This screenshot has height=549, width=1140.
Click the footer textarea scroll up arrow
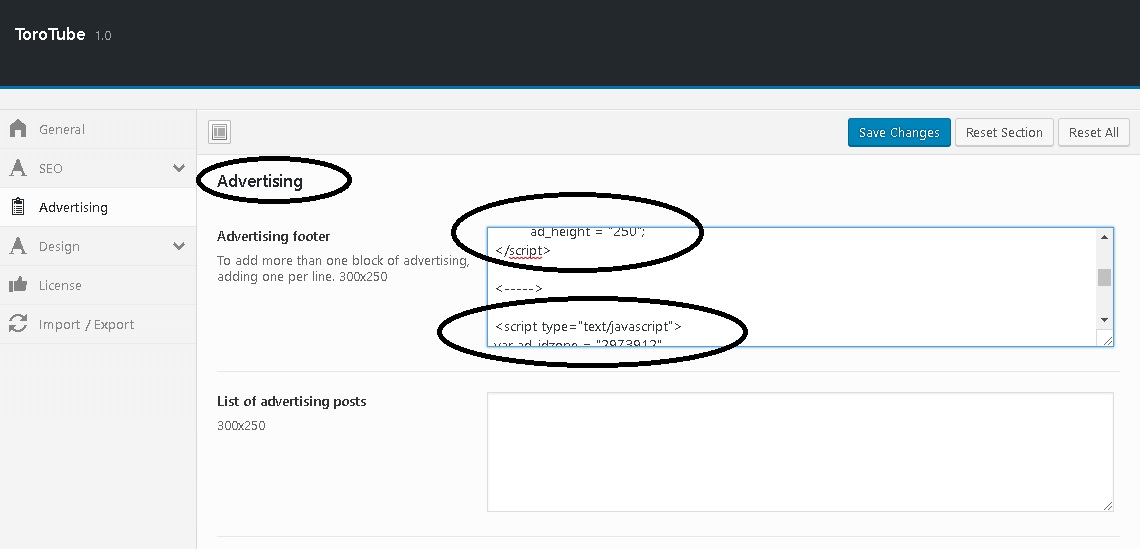tap(1104, 237)
